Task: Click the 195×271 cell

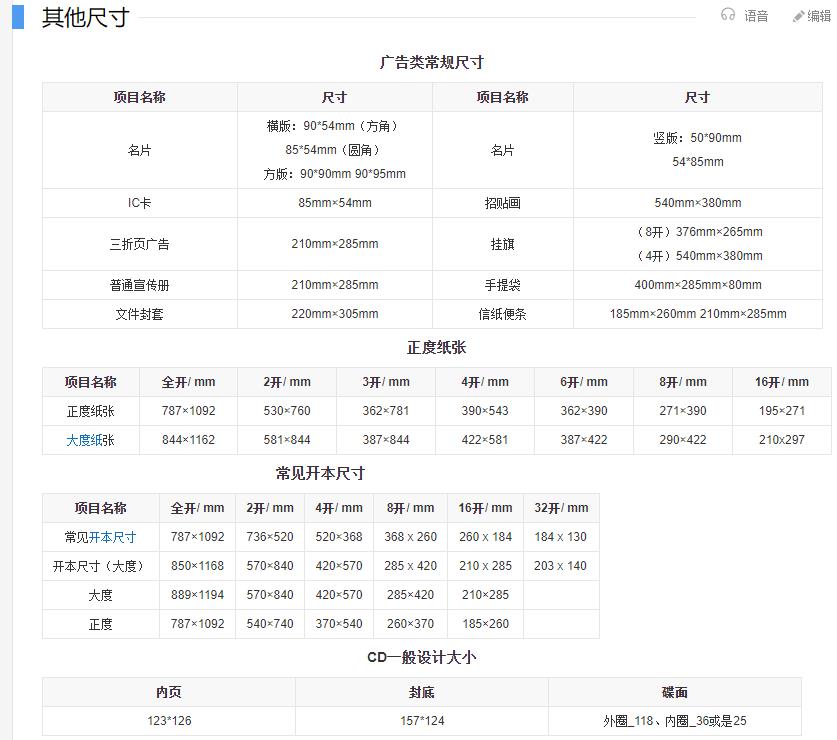Action: (782, 411)
